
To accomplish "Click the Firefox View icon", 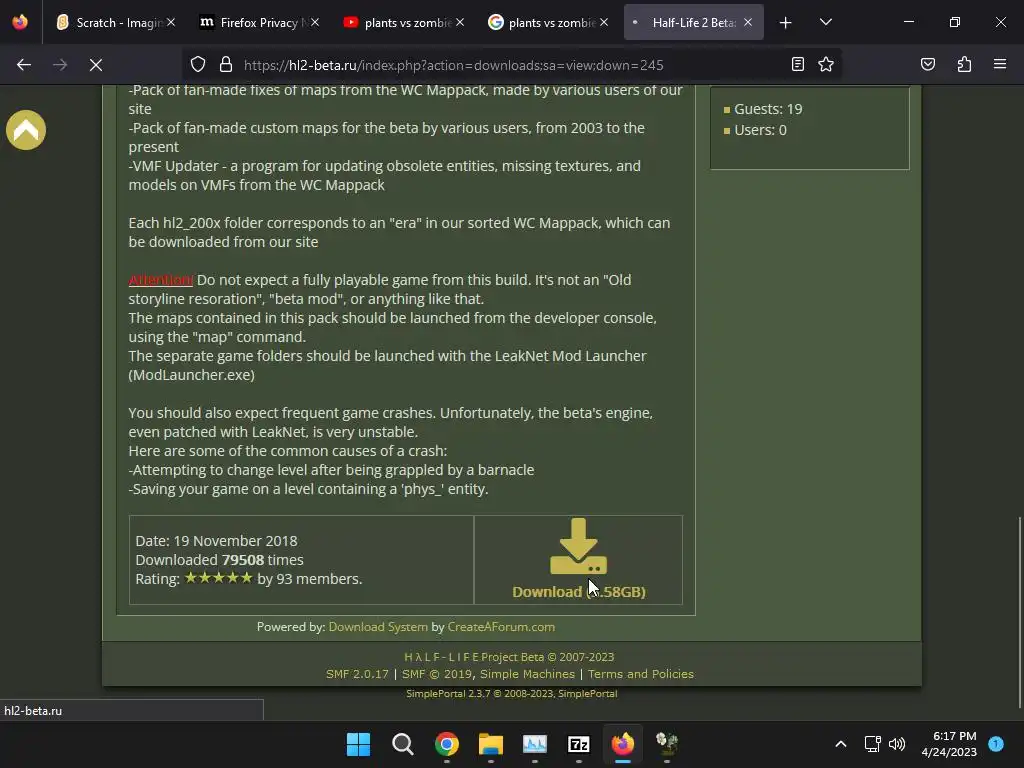I will coord(20,22).
